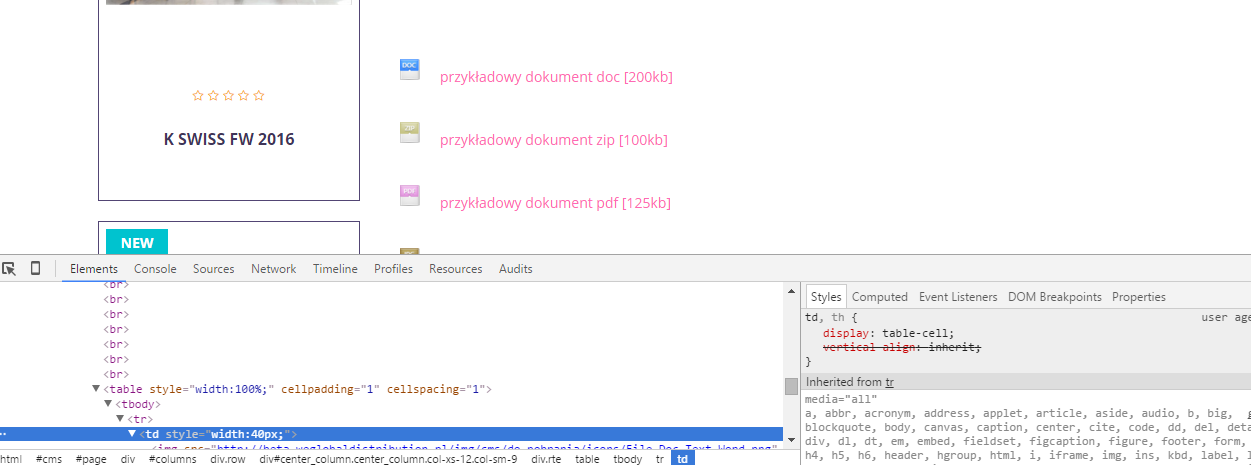Screen dimensions: 1251x465
Task: Open przykładowy dokument pdf link
Action: (x=555, y=203)
